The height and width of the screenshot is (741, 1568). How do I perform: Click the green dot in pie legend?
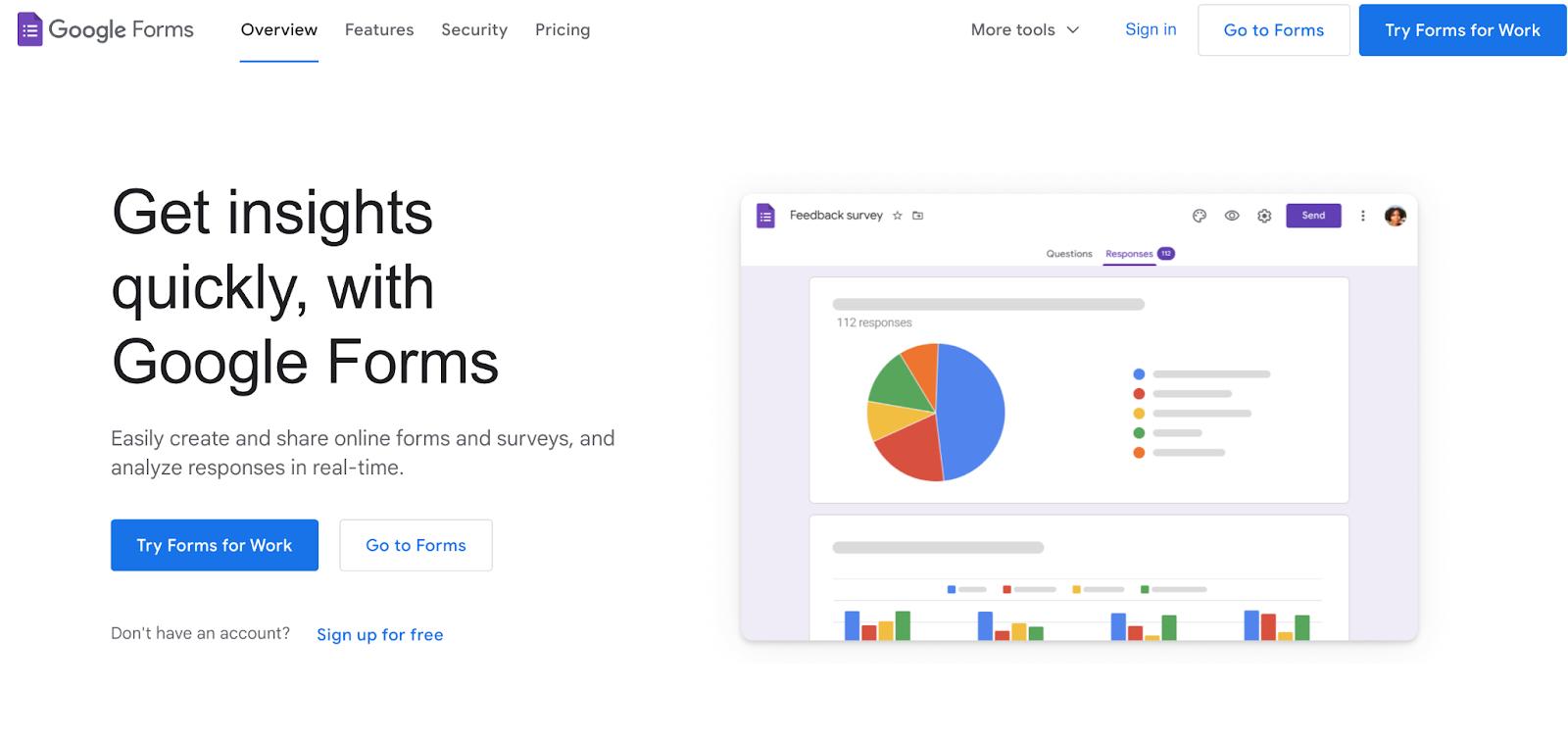click(1139, 433)
